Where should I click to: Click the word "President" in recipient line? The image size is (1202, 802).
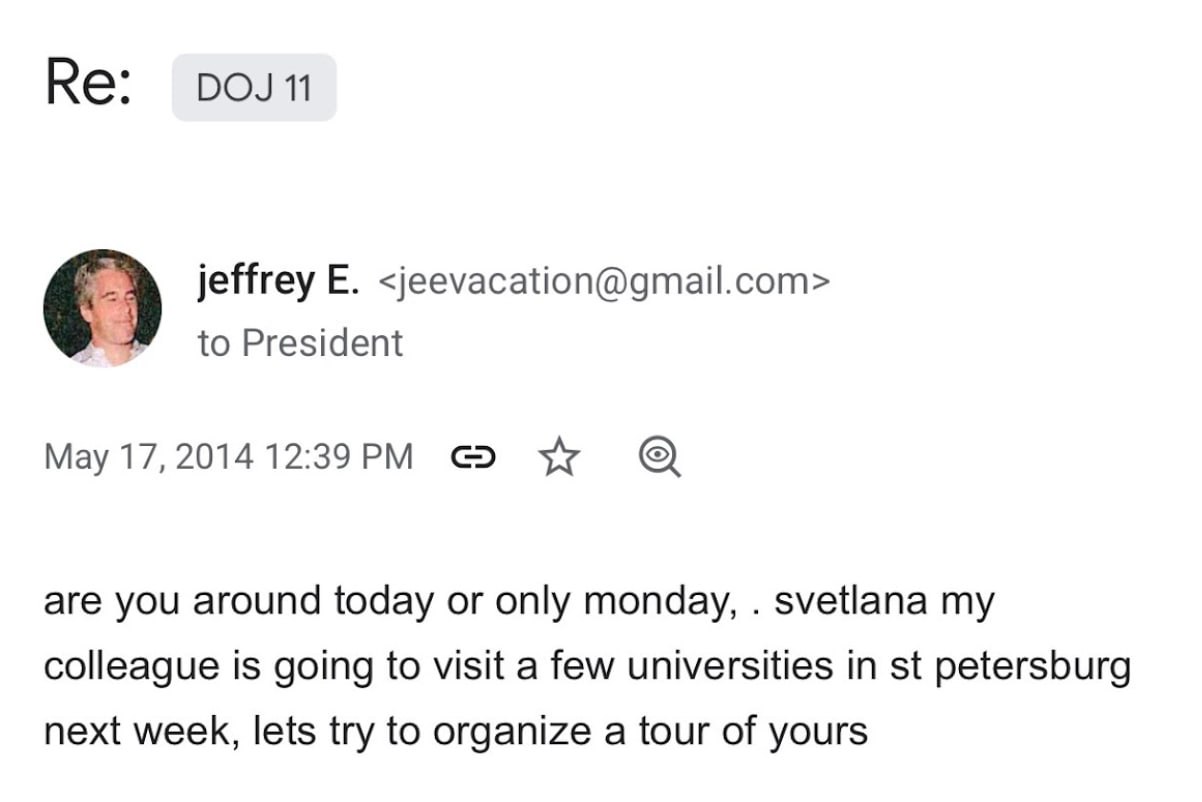pos(322,343)
